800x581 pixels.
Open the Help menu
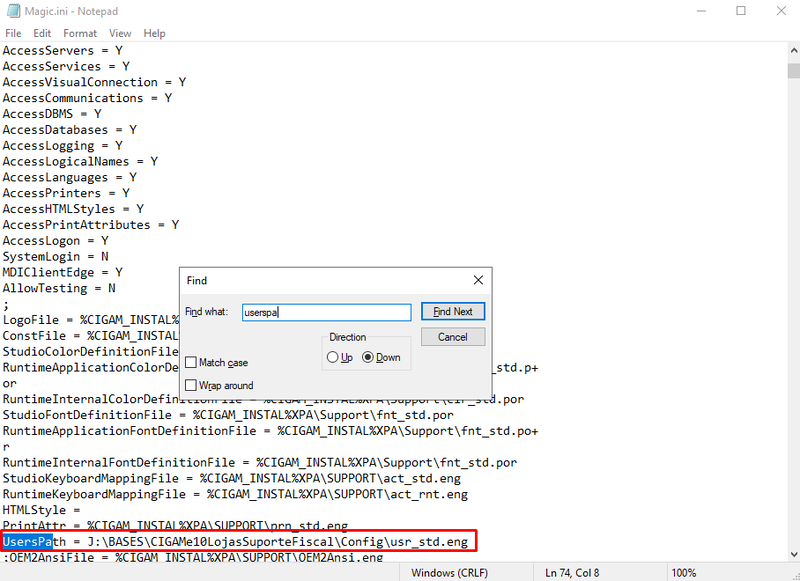154,33
